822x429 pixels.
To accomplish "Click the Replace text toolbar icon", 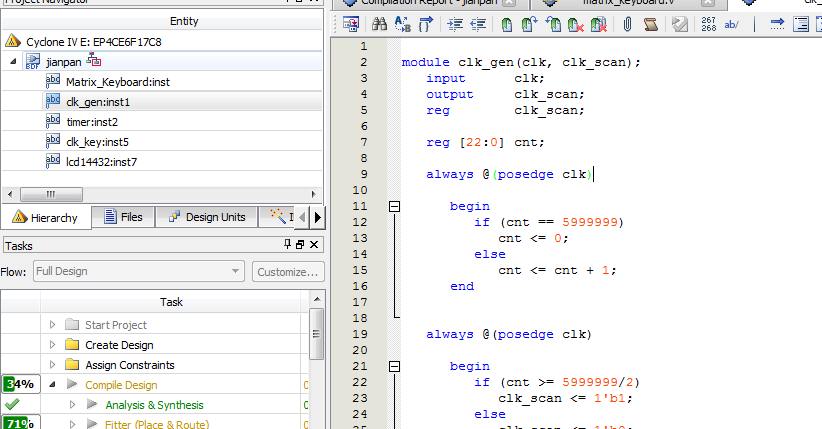I will 403,23.
